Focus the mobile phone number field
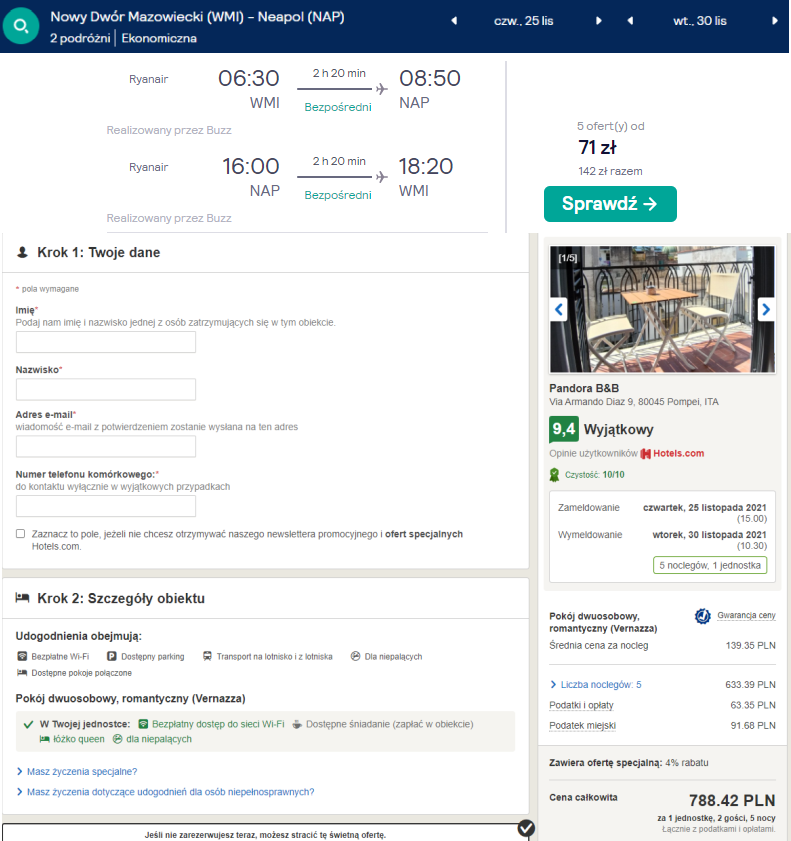Screen dimensions: 791x841 point(106,506)
